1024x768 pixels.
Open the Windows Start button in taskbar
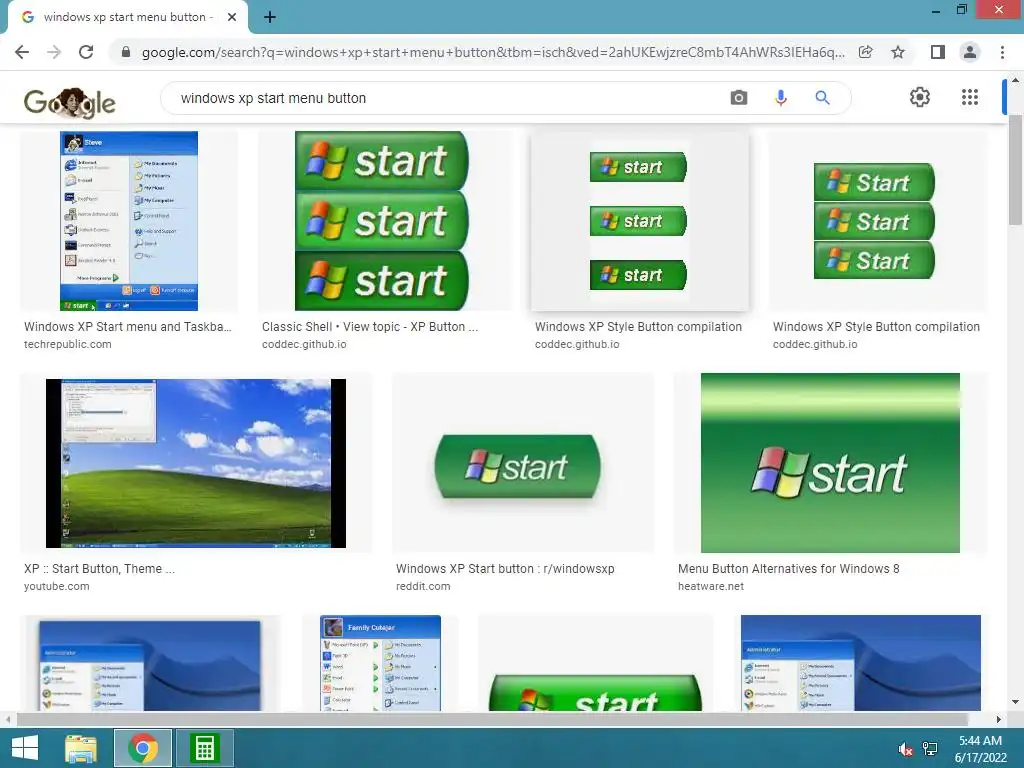(x=25, y=748)
